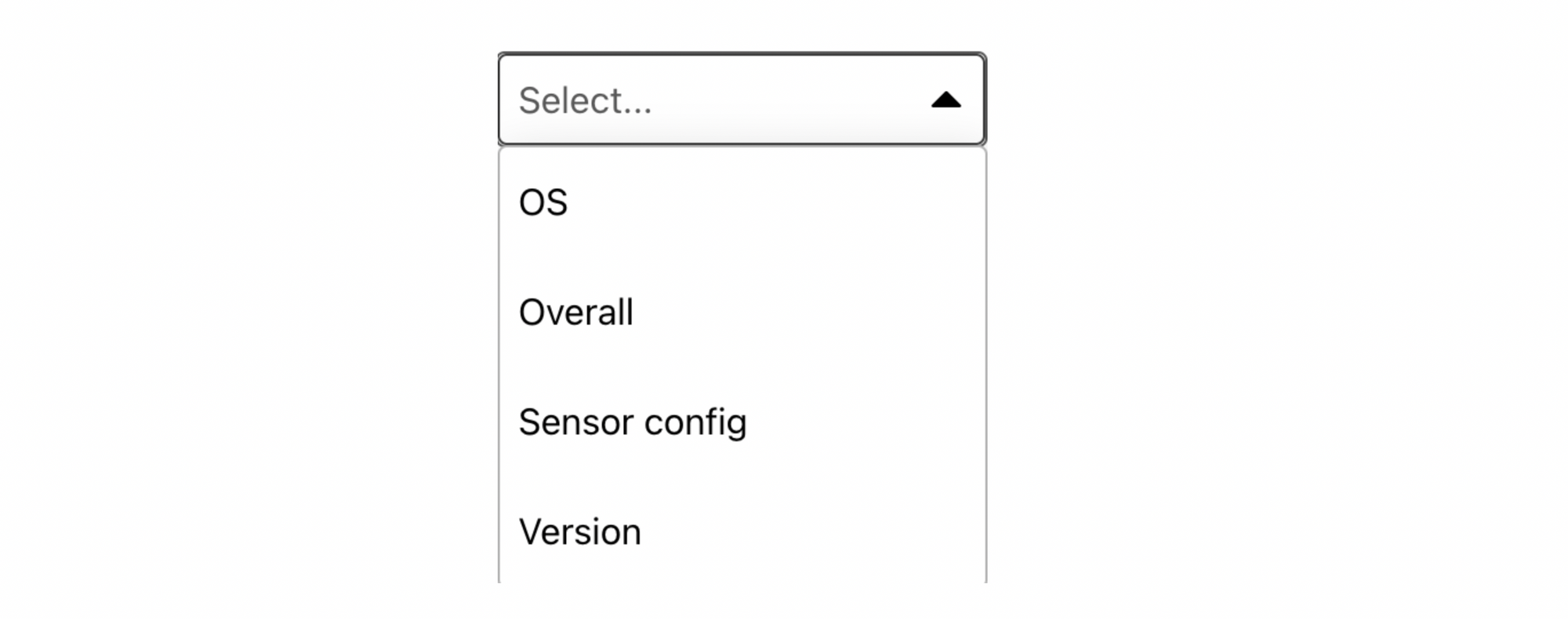
Task: Select Overall from the dropdown list
Action: (576, 312)
